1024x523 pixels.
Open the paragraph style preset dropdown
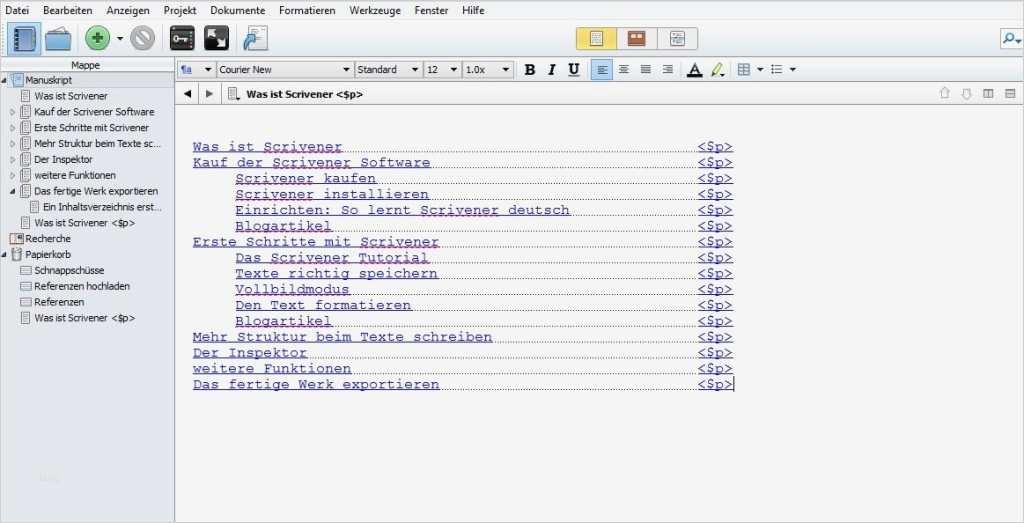pos(197,69)
